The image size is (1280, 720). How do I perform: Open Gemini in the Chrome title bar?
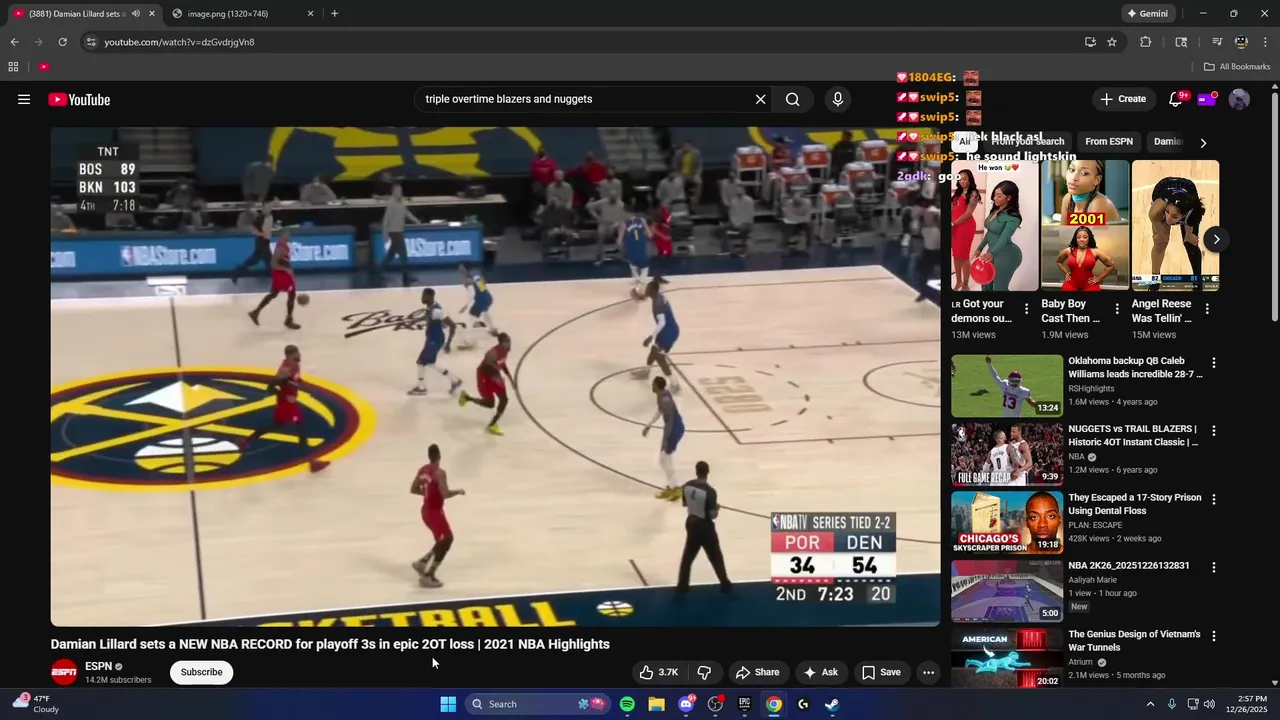(x=1147, y=14)
